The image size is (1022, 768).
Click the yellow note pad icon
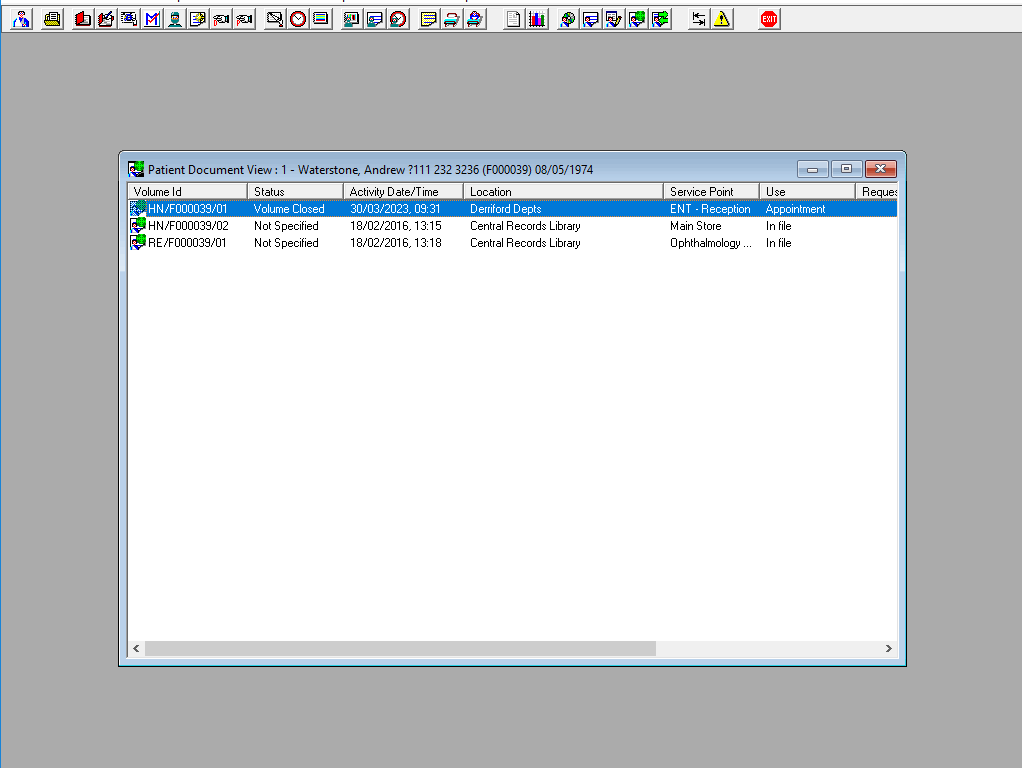pyautogui.click(x=428, y=19)
